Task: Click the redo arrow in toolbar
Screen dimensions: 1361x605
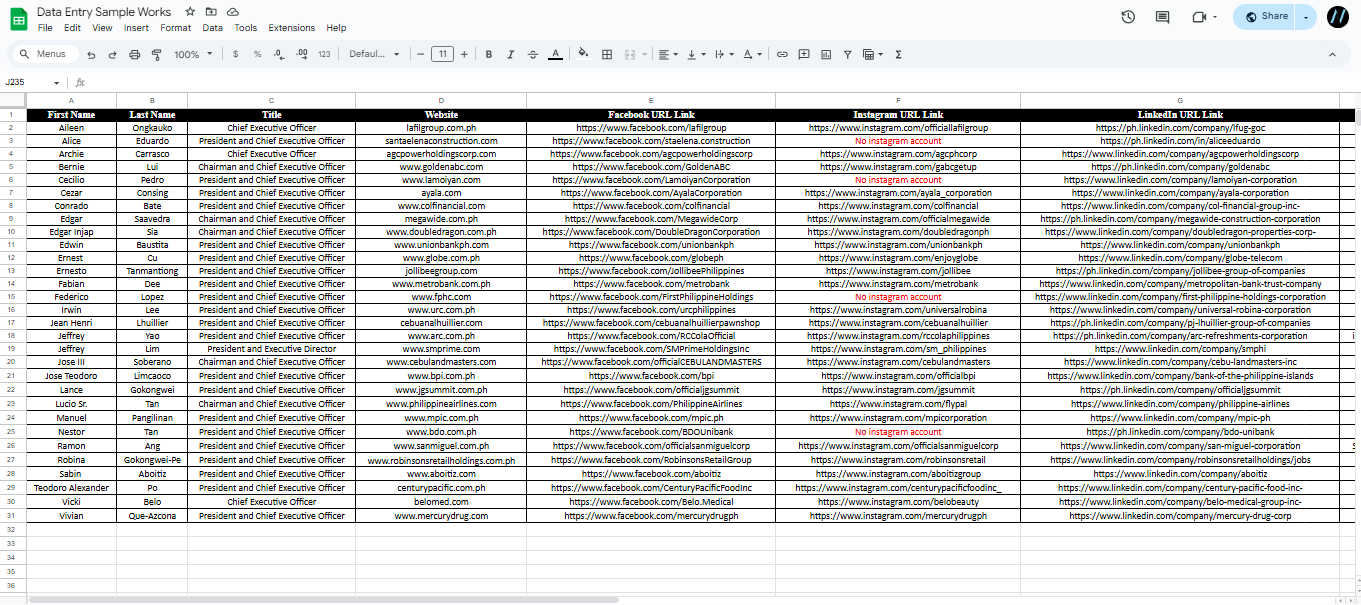Action: (x=113, y=54)
